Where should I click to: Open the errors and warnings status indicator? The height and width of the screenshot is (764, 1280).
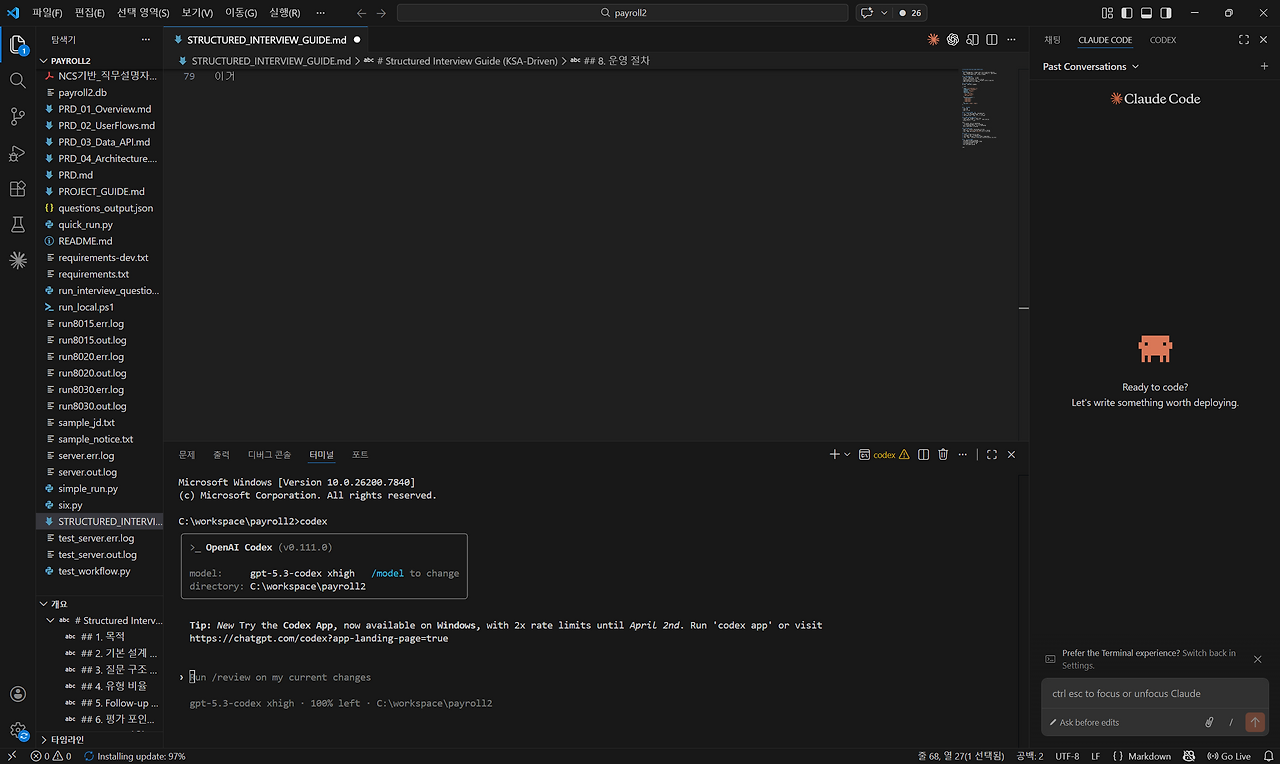click(50, 756)
